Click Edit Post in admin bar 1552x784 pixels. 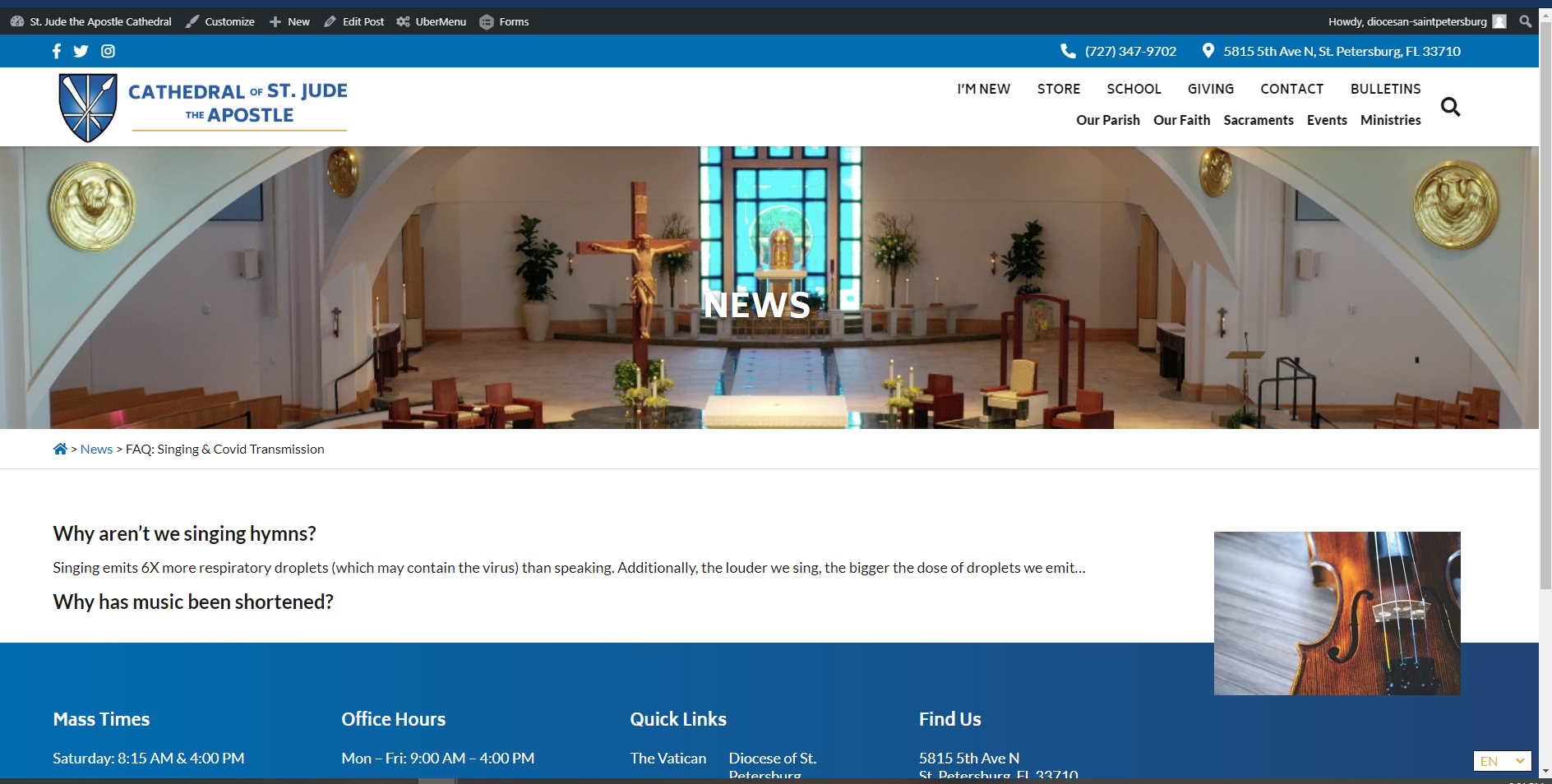[354, 21]
